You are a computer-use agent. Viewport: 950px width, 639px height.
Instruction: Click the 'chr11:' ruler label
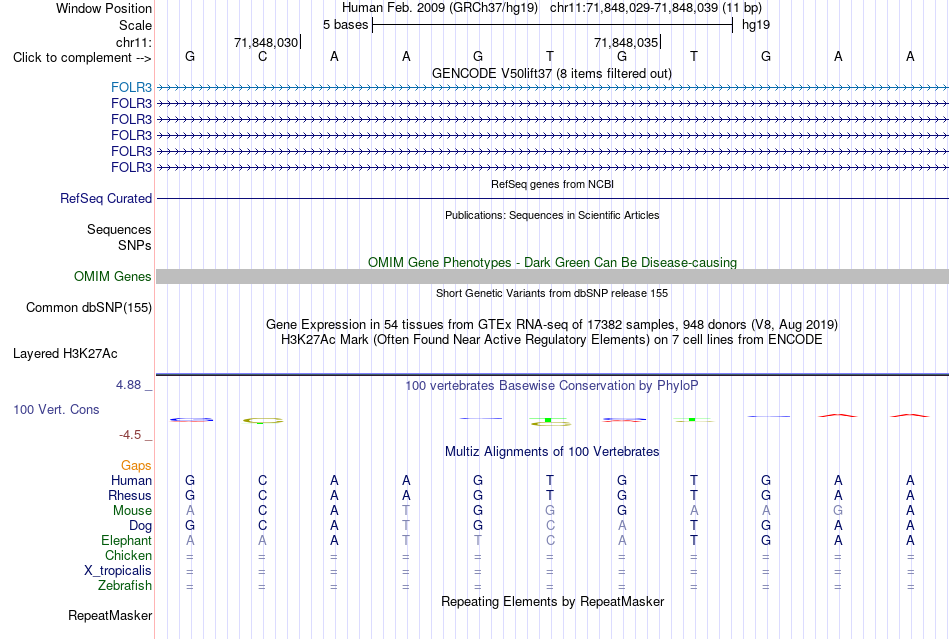(134, 42)
